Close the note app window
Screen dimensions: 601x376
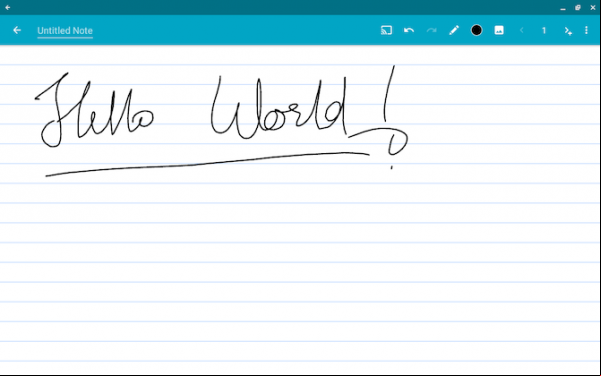pyautogui.click(x=593, y=7)
